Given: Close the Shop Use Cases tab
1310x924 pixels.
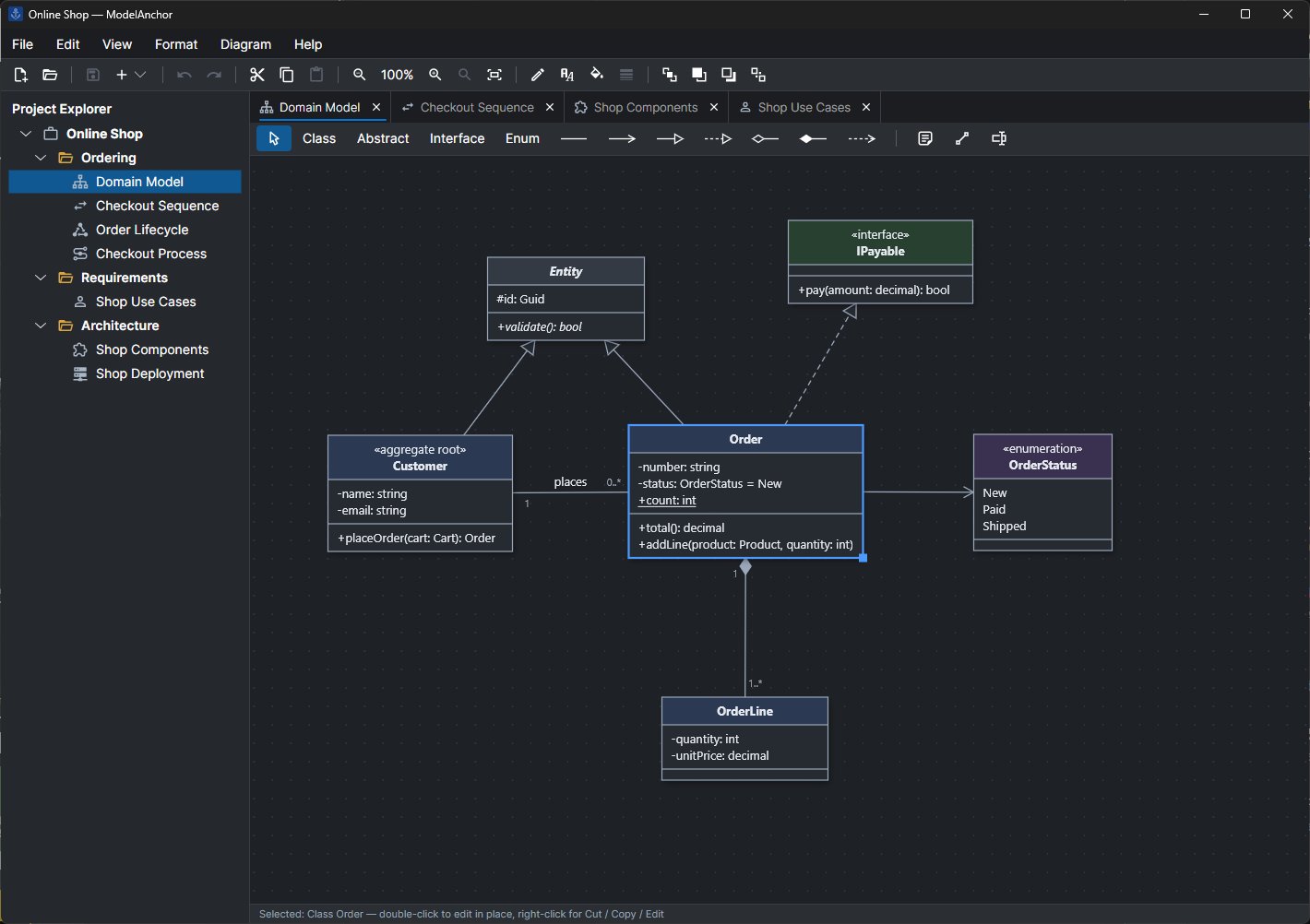Looking at the screenshot, I should (x=866, y=108).
